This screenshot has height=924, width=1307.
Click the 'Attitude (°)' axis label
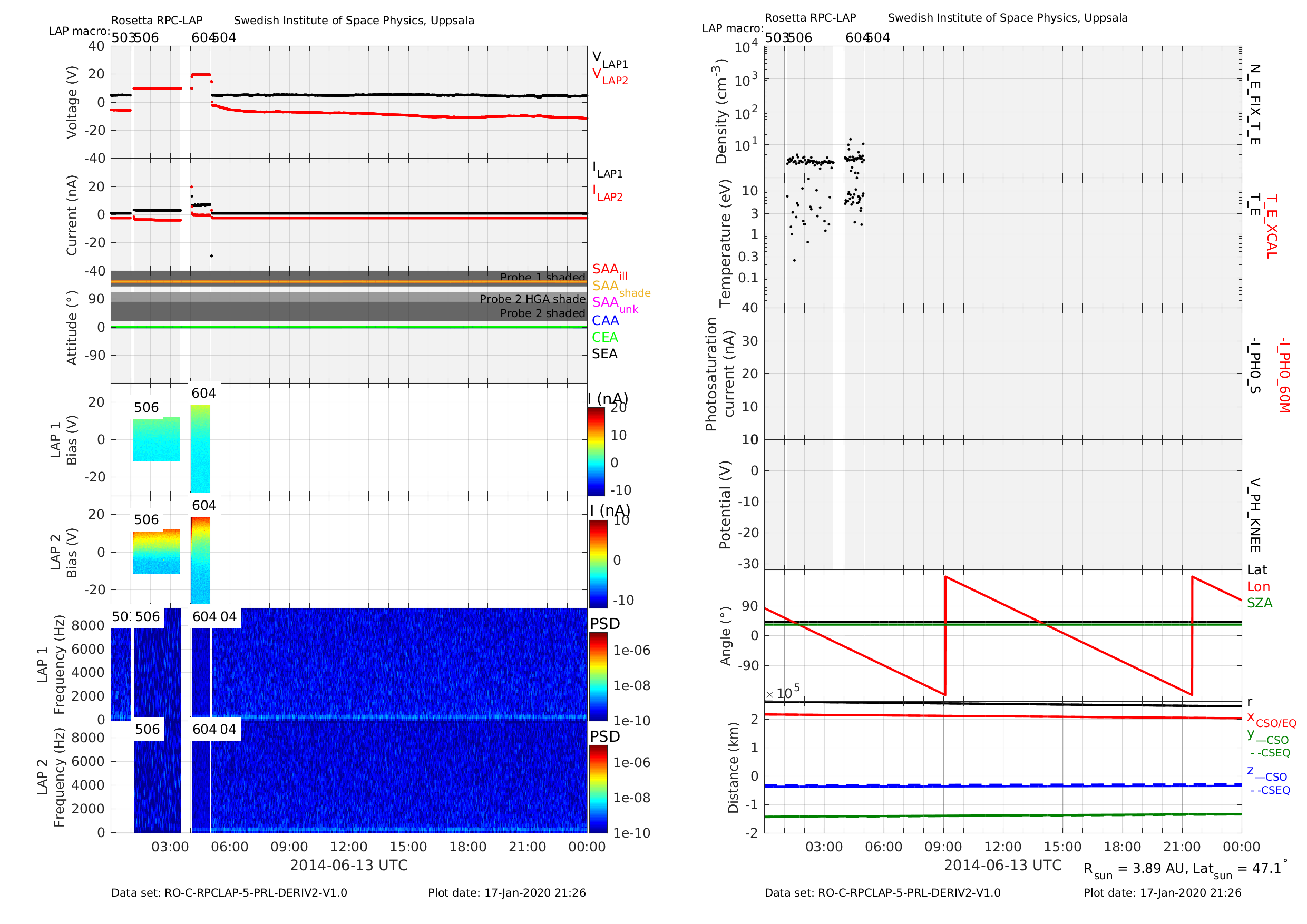[72, 328]
